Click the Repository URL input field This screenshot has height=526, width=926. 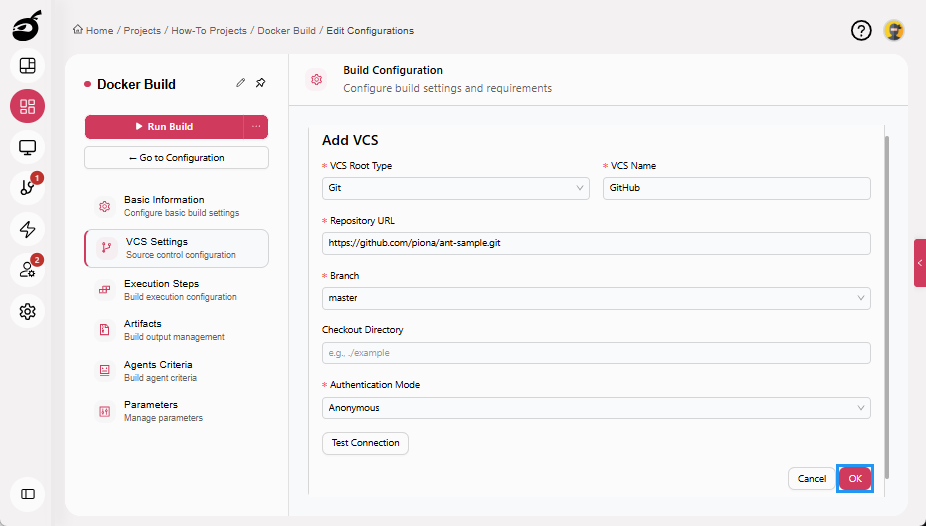596,243
